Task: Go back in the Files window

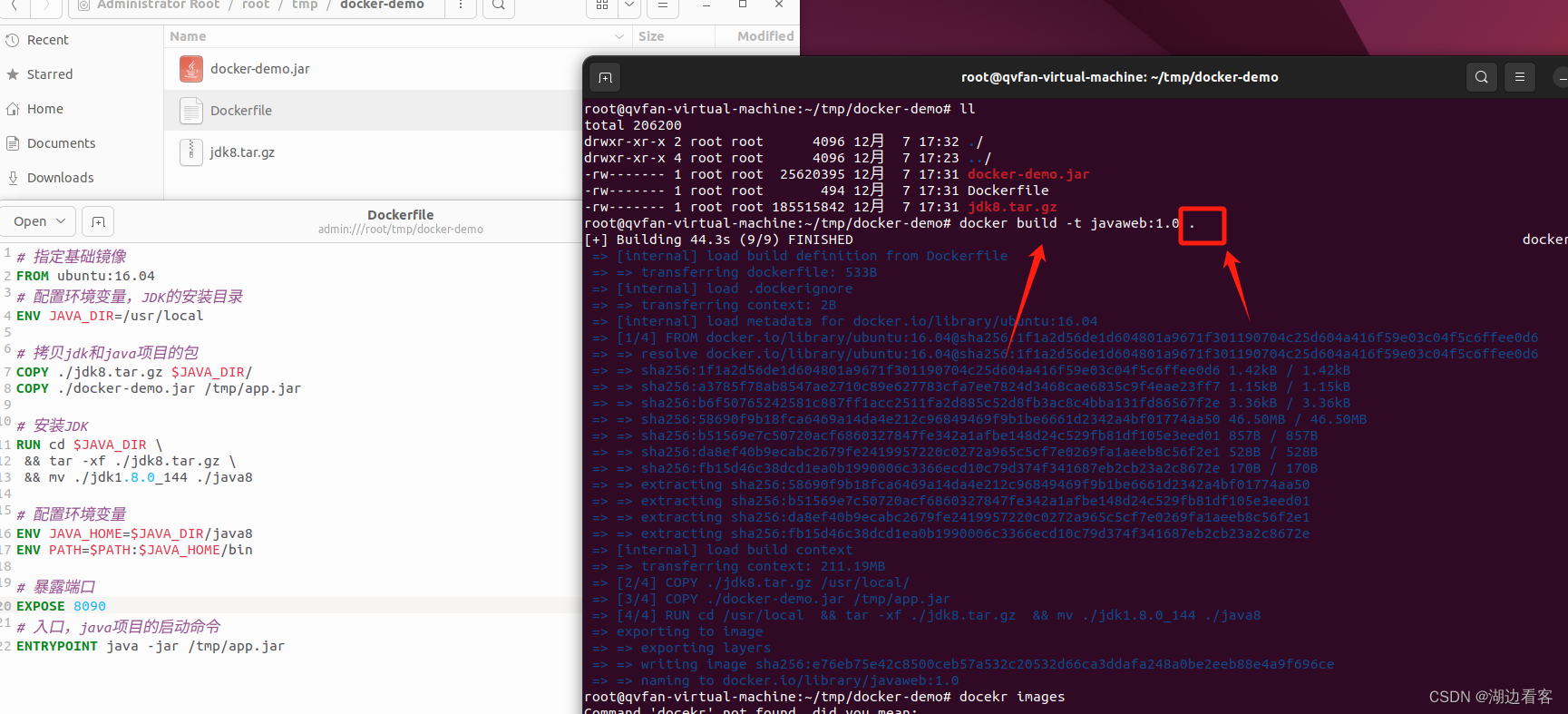Action: tap(15, 5)
